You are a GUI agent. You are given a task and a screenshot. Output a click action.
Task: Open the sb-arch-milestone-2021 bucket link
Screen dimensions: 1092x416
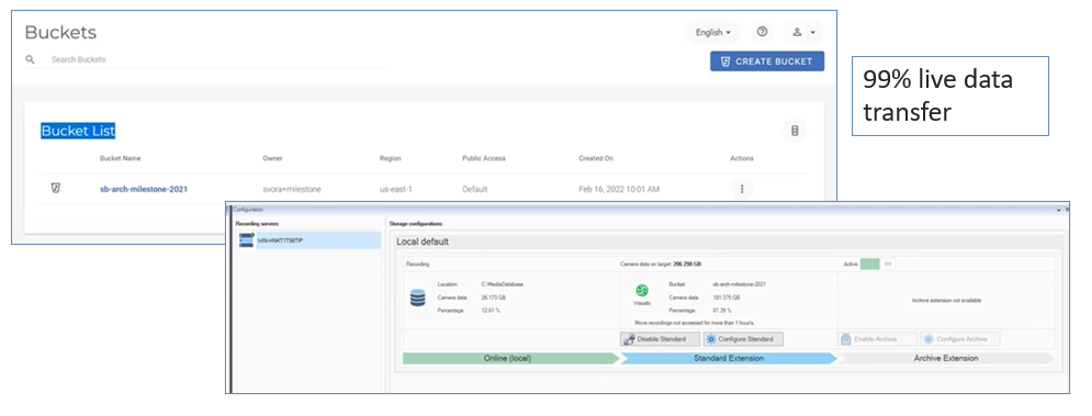coord(143,188)
